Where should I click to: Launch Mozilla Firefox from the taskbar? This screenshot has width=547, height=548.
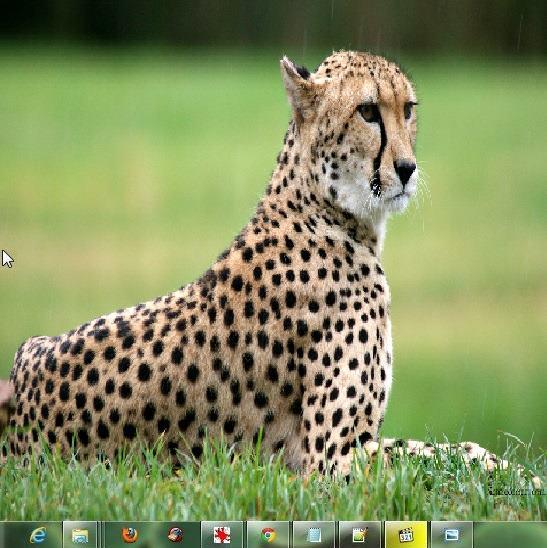pos(130,535)
